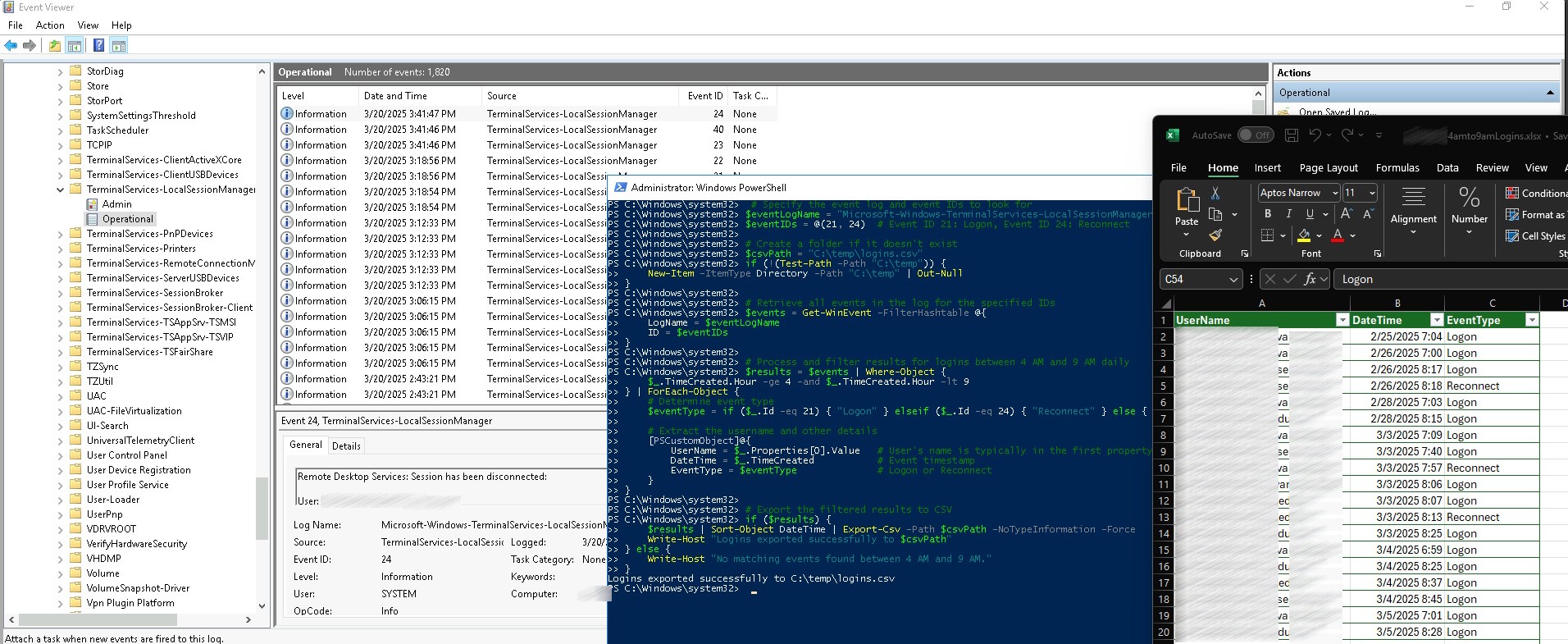This screenshot has width=1568, height=644.
Task: Click the blue Back arrow in Event Viewer
Action: pyautogui.click(x=11, y=46)
